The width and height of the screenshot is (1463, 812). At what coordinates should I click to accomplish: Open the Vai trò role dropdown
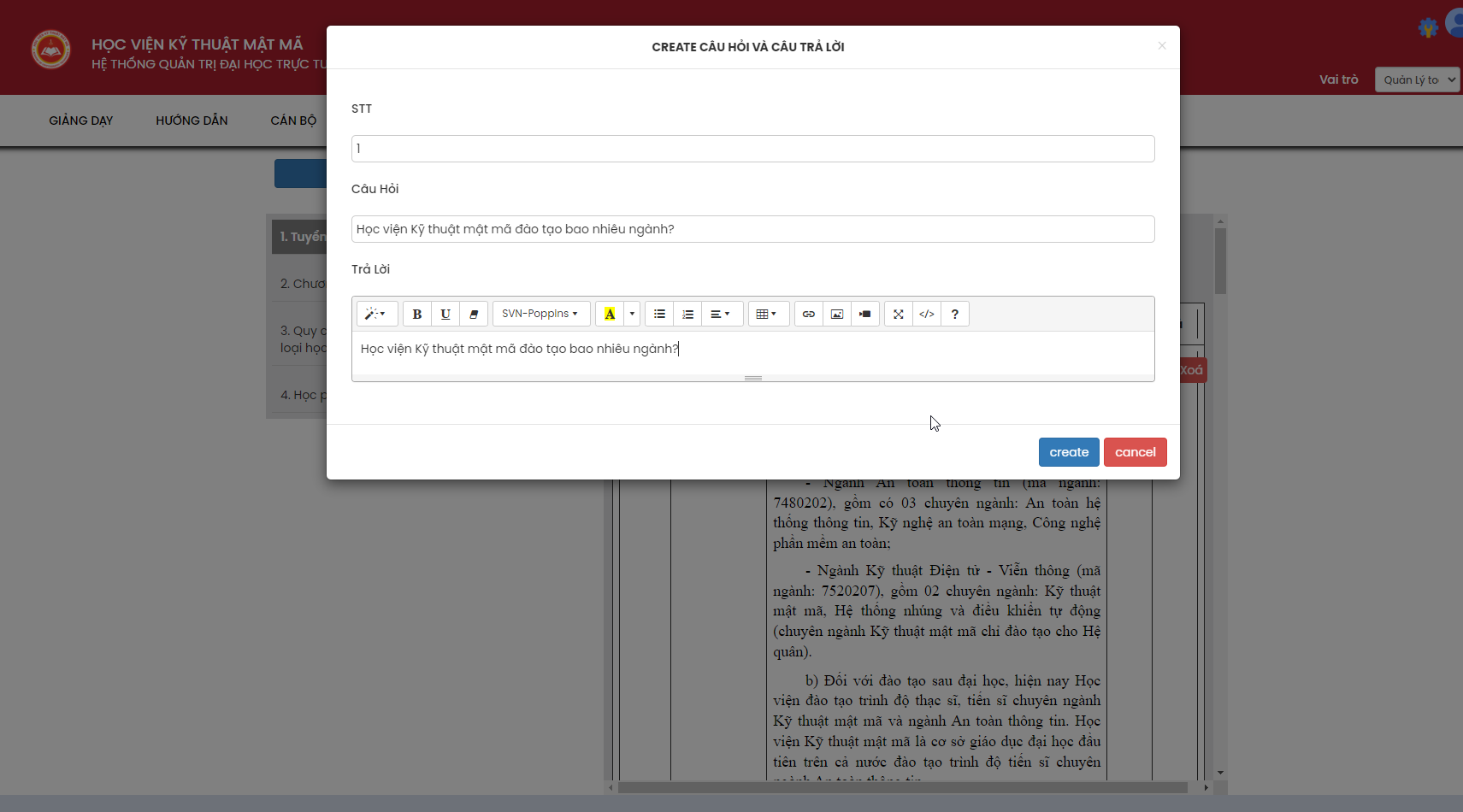click(x=1417, y=79)
